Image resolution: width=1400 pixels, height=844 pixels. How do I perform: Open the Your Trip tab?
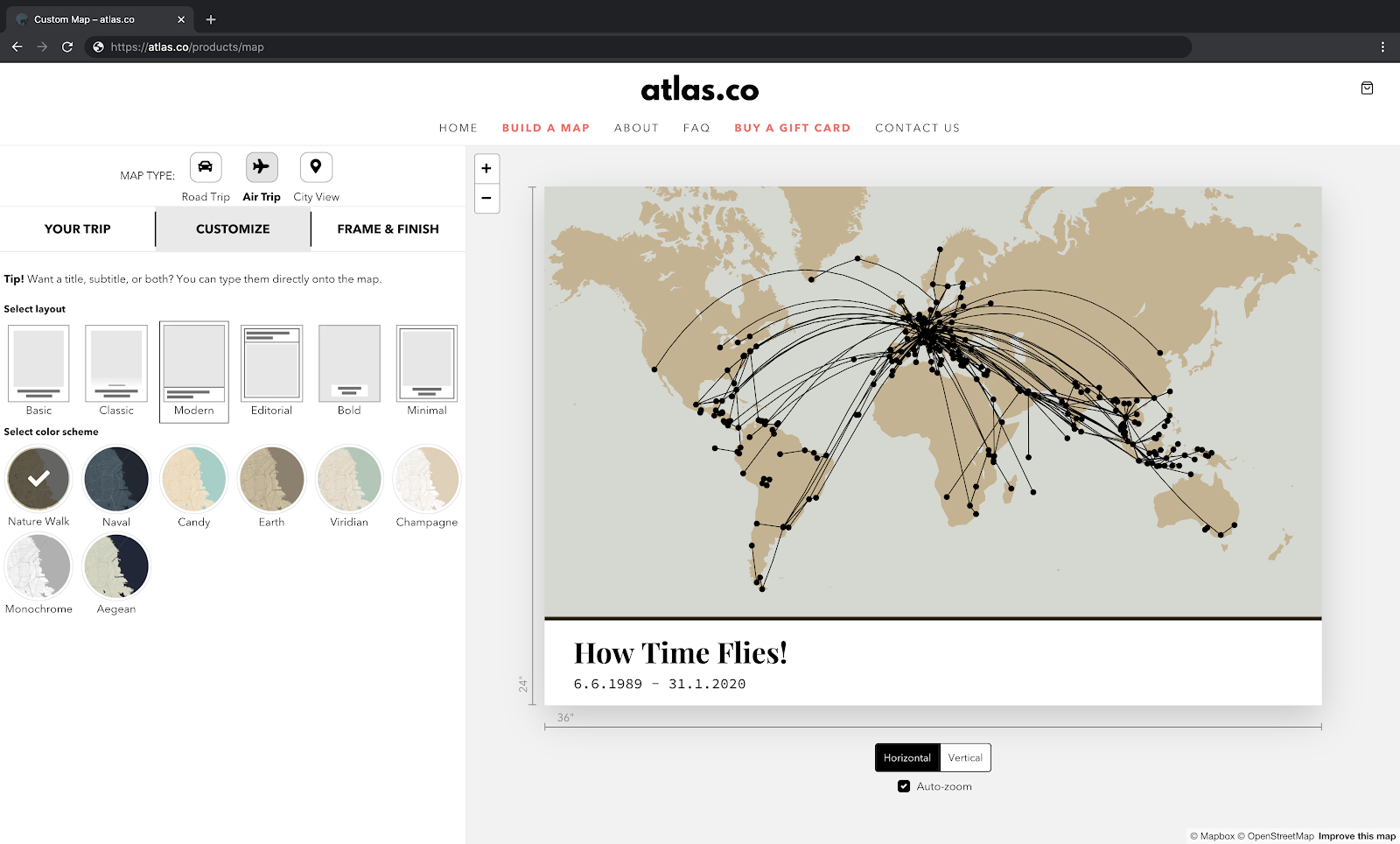click(77, 229)
